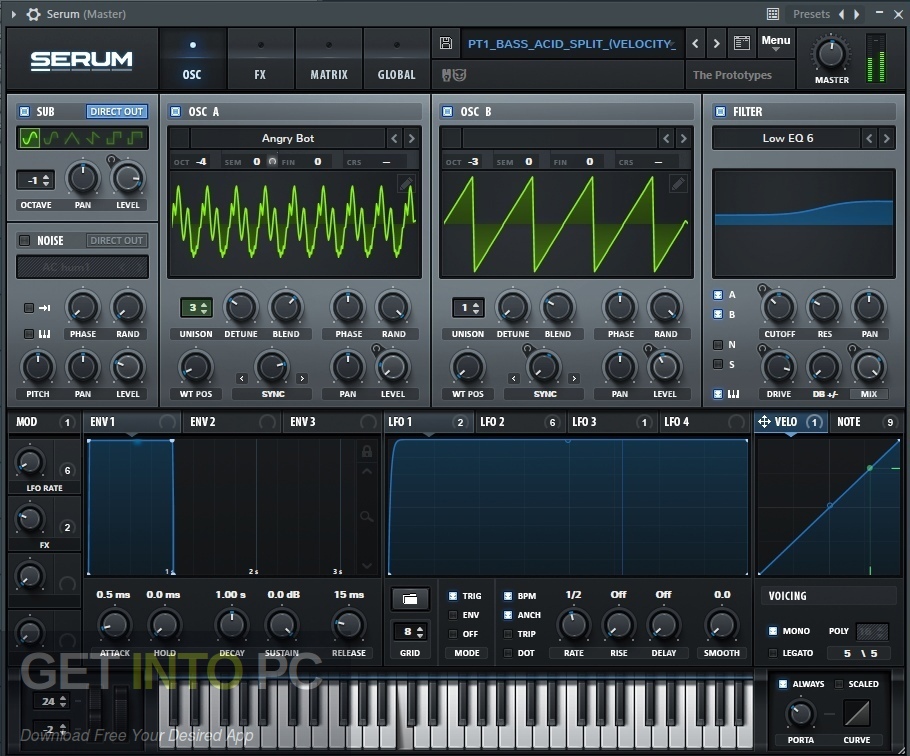Select the NOTE modulation tab

(x=867, y=422)
